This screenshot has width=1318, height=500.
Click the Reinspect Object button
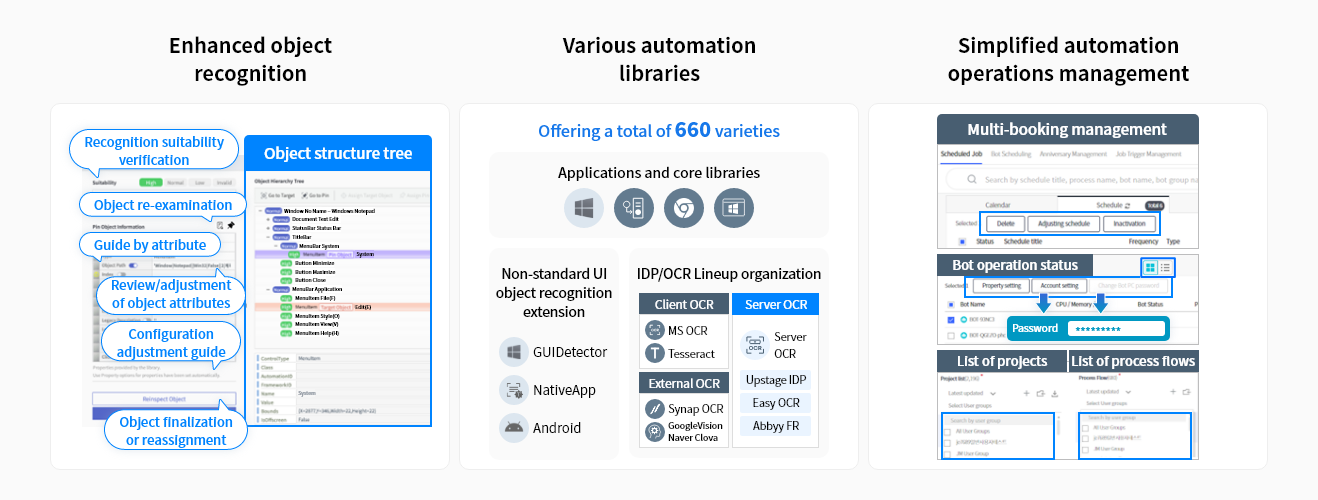[164, 399]
